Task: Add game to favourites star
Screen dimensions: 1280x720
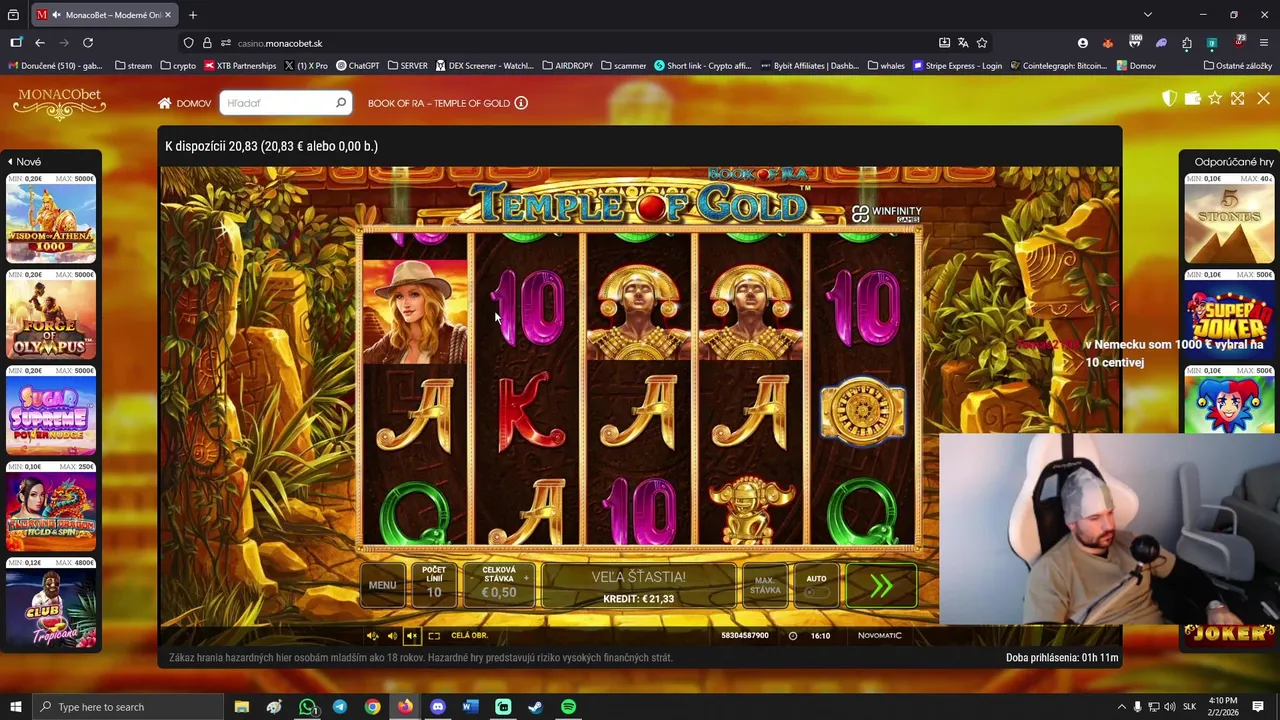Action: click(x=1215, y=98)
